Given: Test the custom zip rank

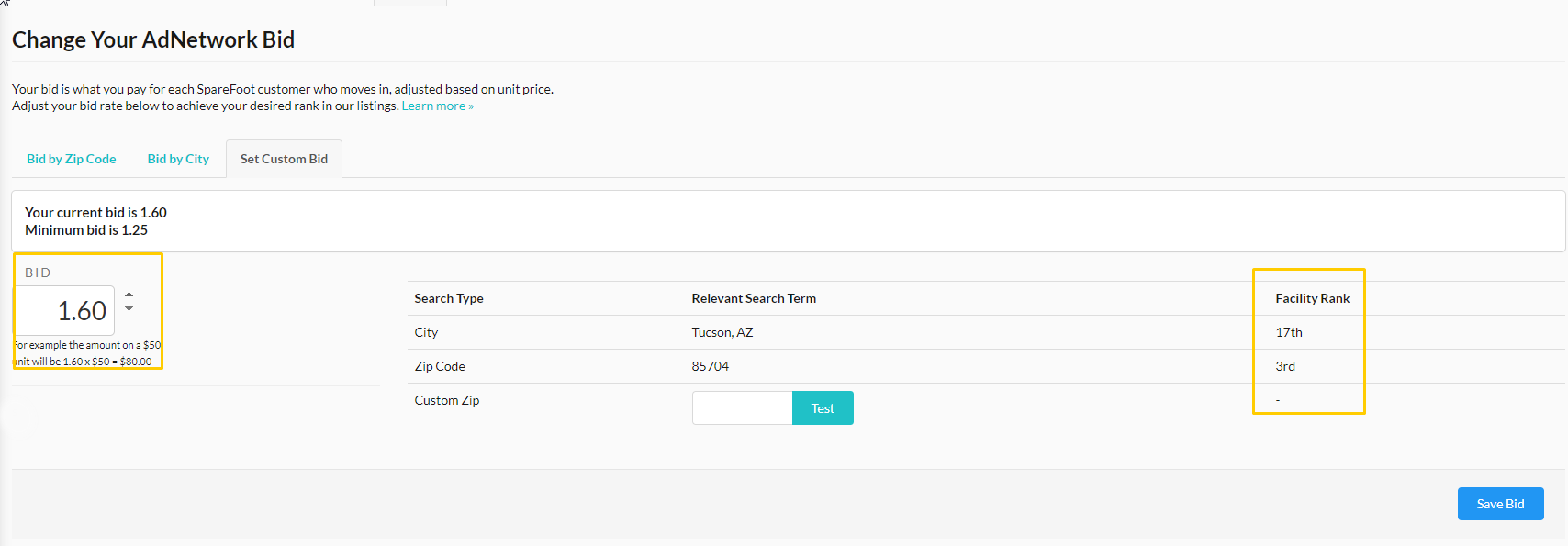Looking at the screenshot, I should pyautogui.click(x=823, y=408).
